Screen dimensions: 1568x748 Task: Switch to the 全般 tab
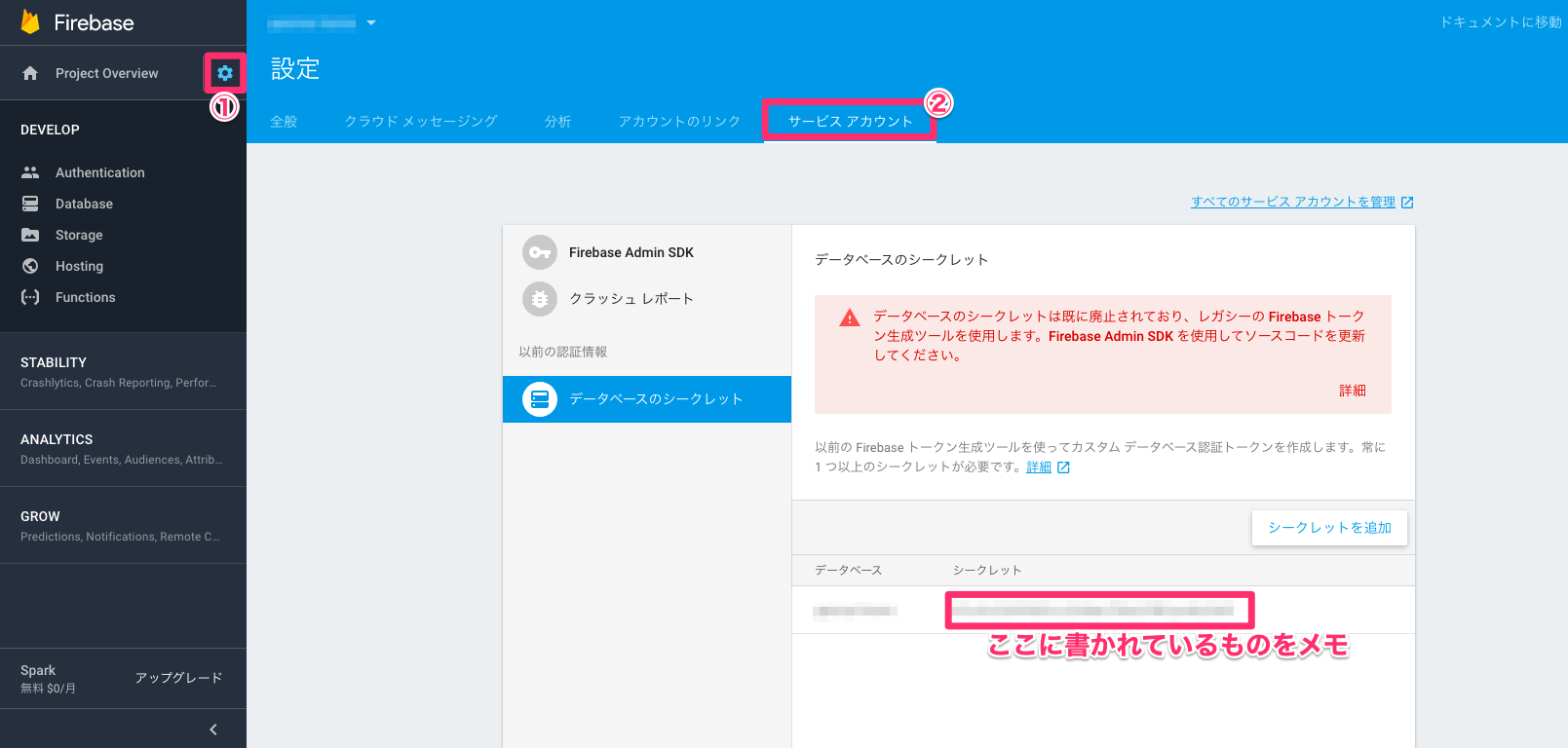[284, 122]
